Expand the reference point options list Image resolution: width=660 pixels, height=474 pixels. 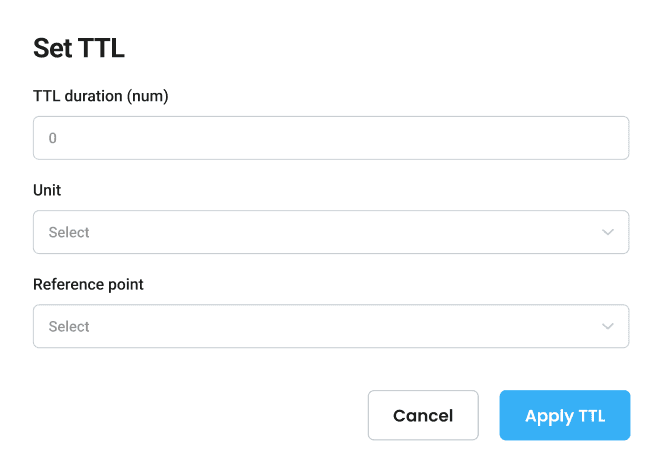pos(330,326)
